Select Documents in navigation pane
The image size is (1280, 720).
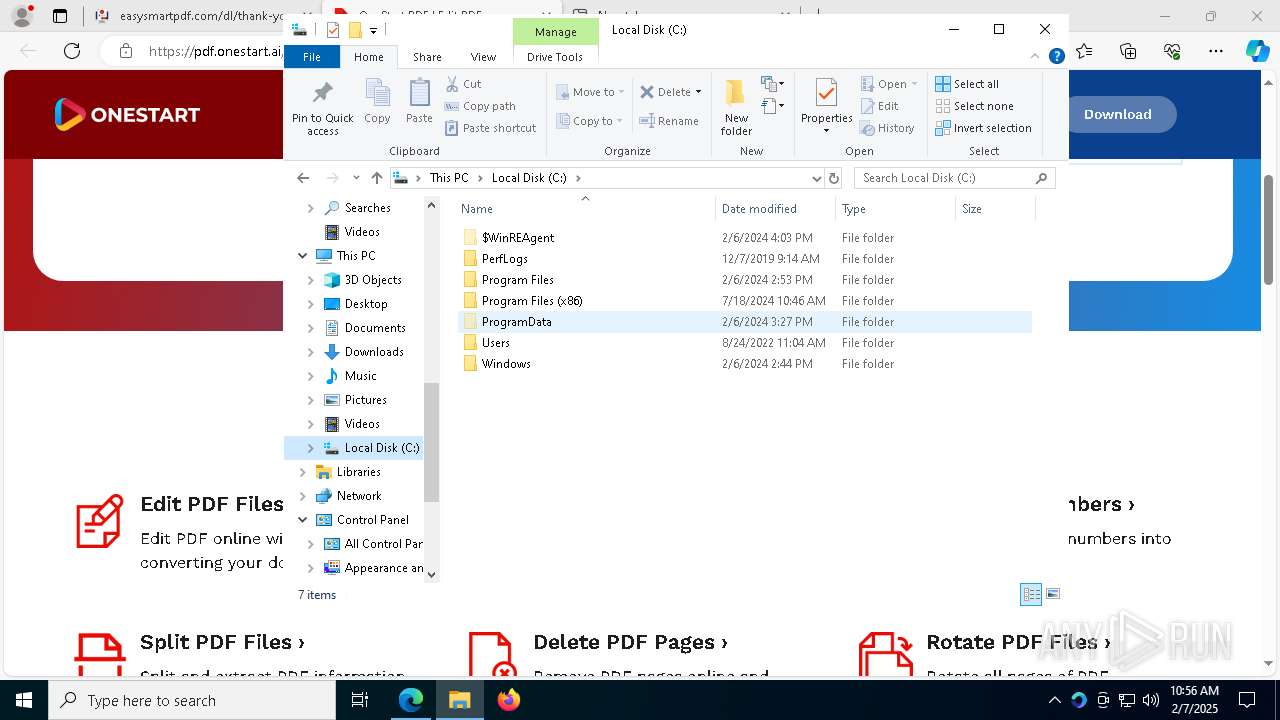pos(374,328)
